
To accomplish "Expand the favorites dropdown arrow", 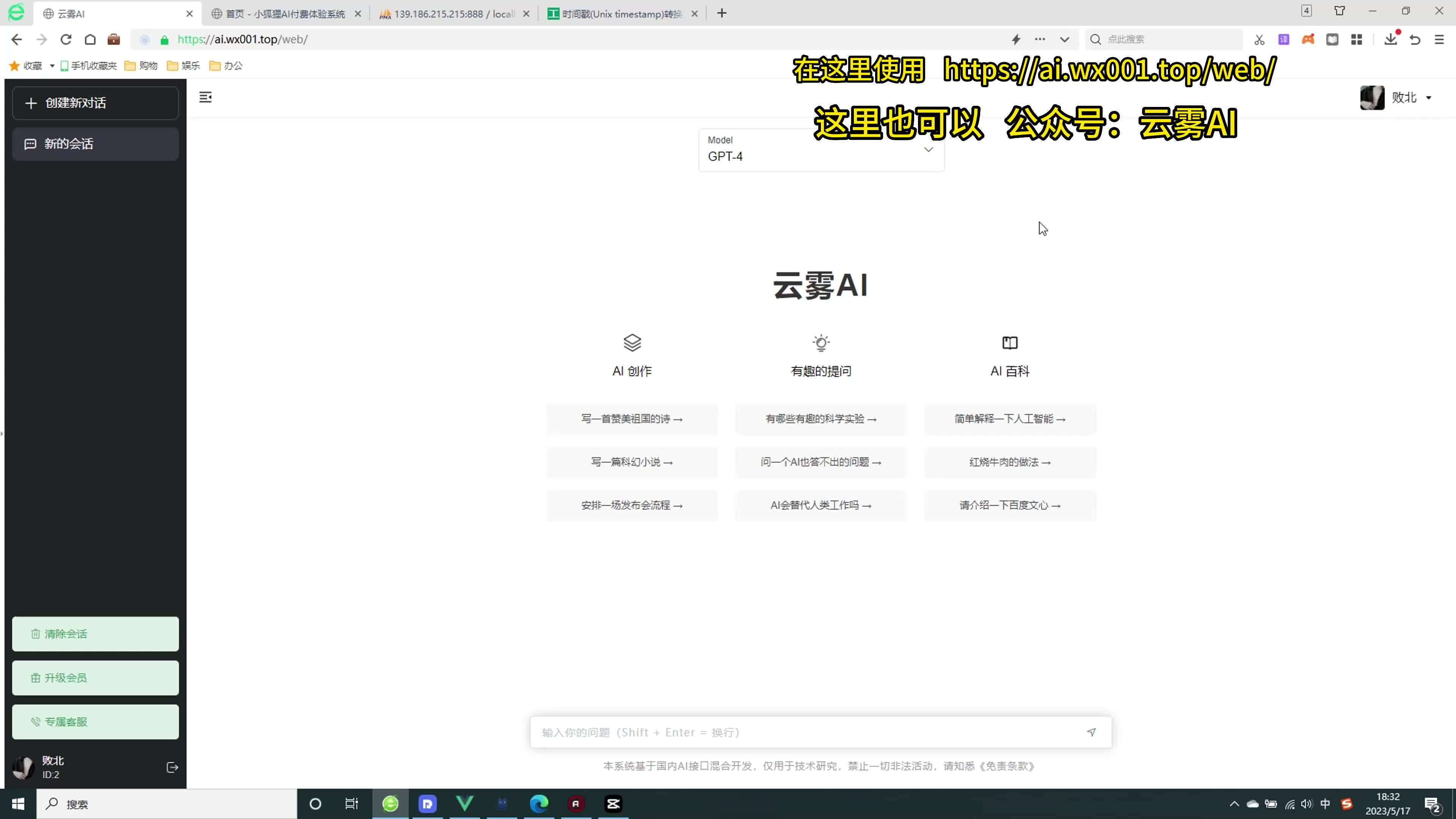I will pos(52,66).
